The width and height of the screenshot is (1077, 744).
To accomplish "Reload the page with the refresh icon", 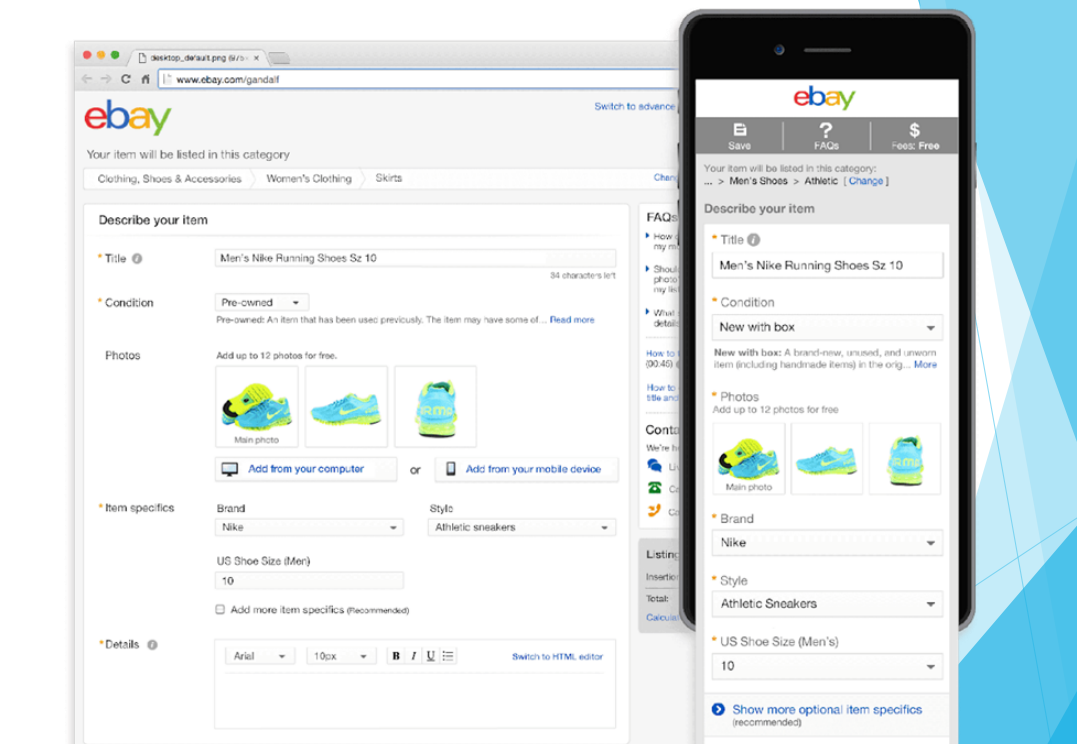I will [126, 79].
